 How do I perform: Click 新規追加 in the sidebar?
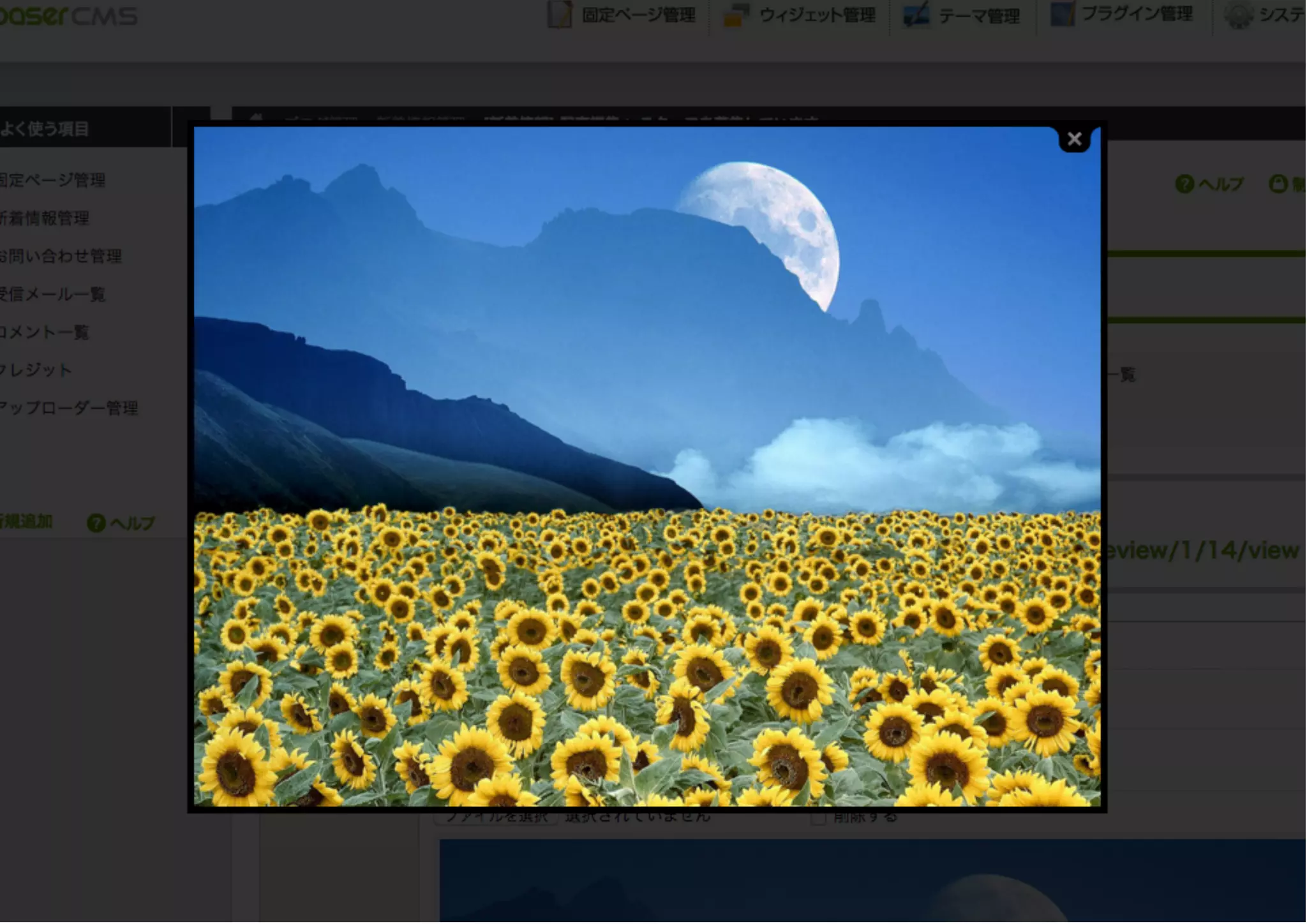click(26, 521)
